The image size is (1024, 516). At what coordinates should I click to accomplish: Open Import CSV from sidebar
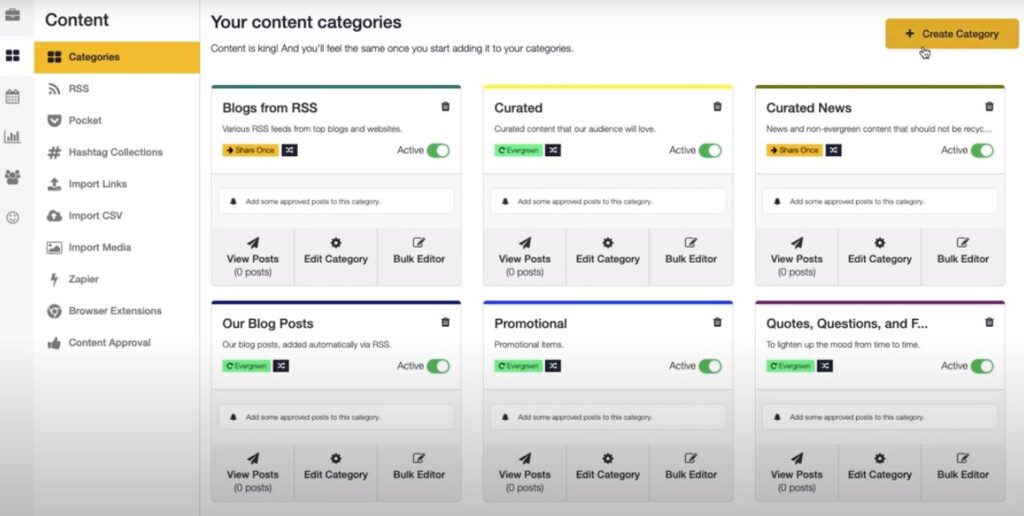95,216
